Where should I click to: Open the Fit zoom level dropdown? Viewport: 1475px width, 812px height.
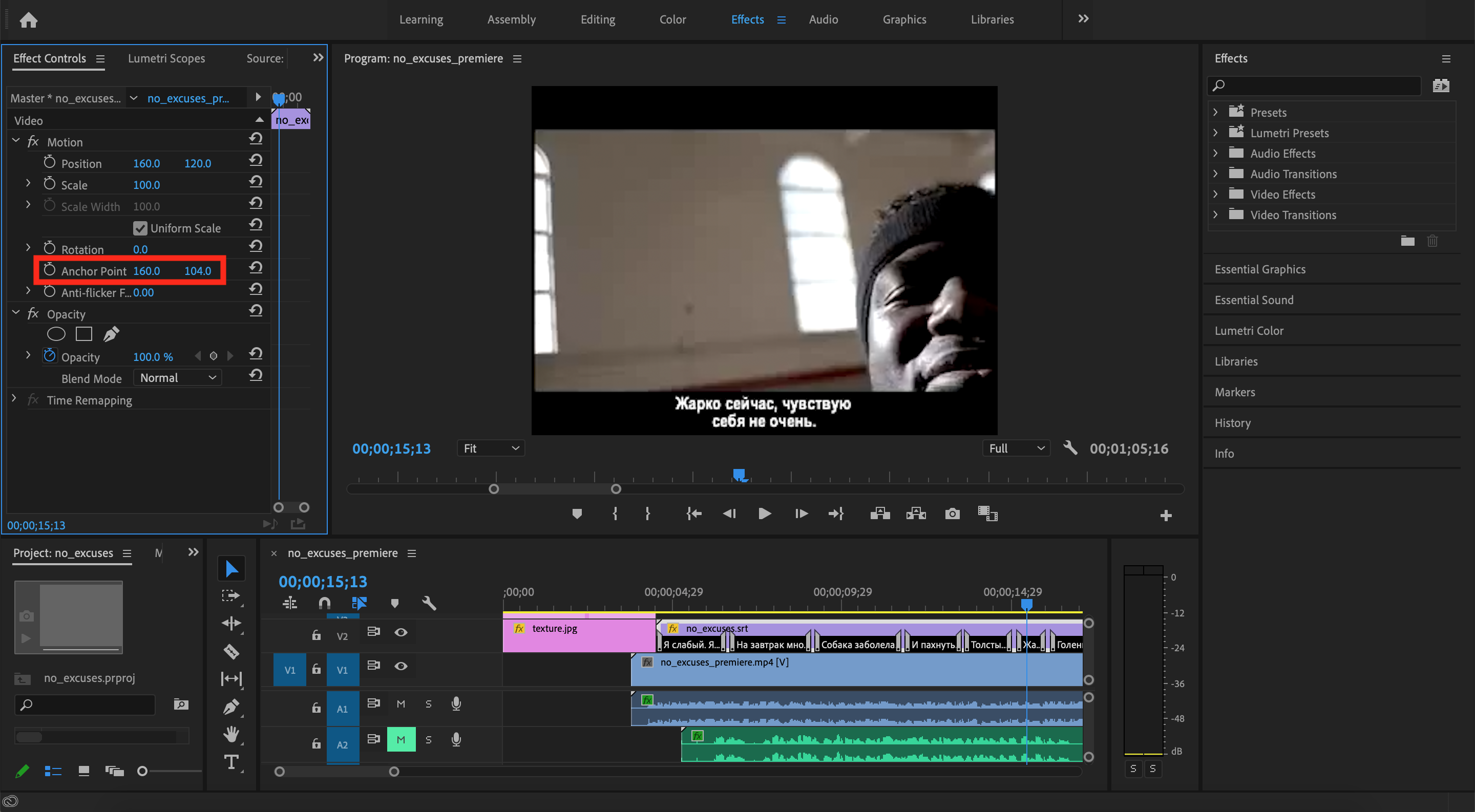pyautogui.click(x=491, y=448)
